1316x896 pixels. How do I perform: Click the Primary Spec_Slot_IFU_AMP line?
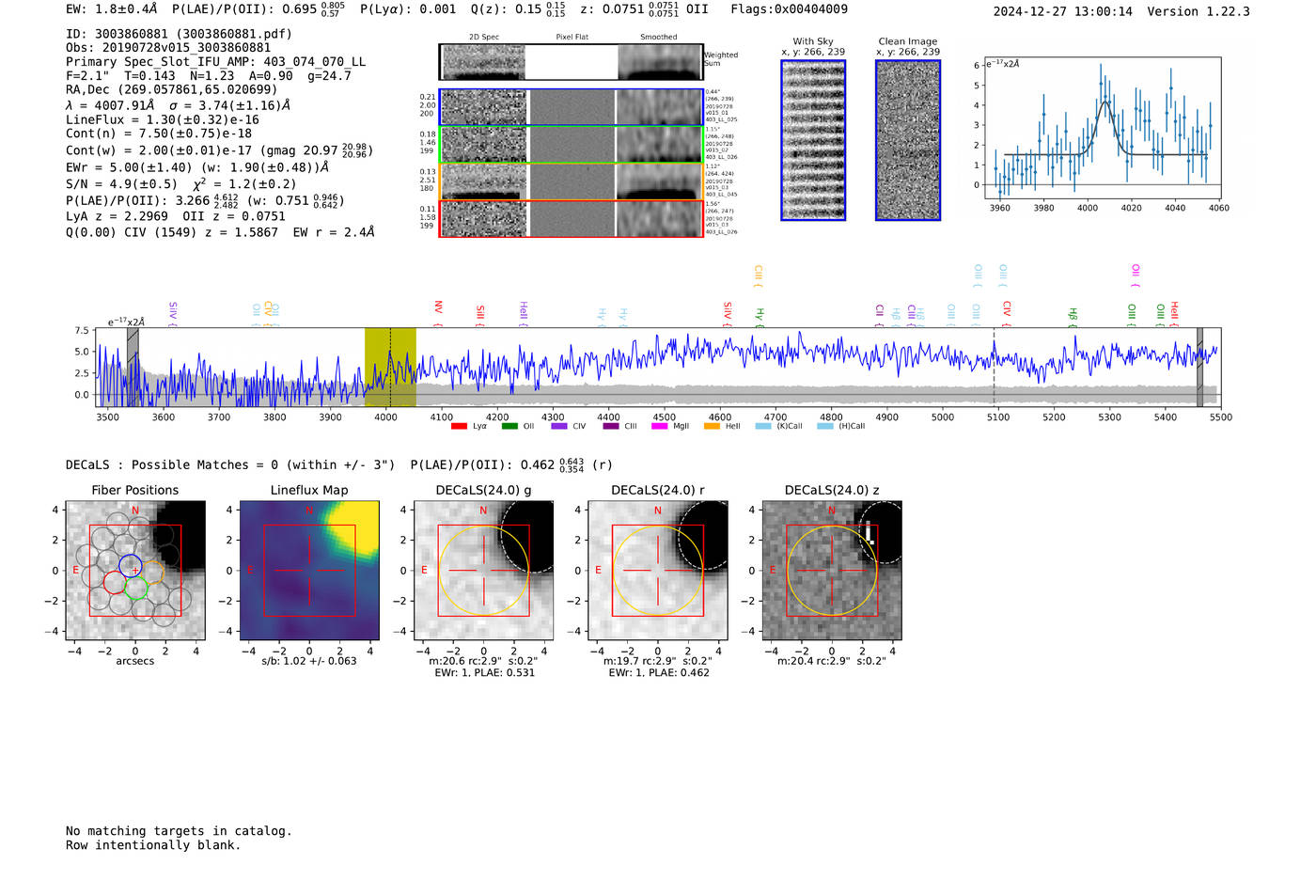pos(216,62)
